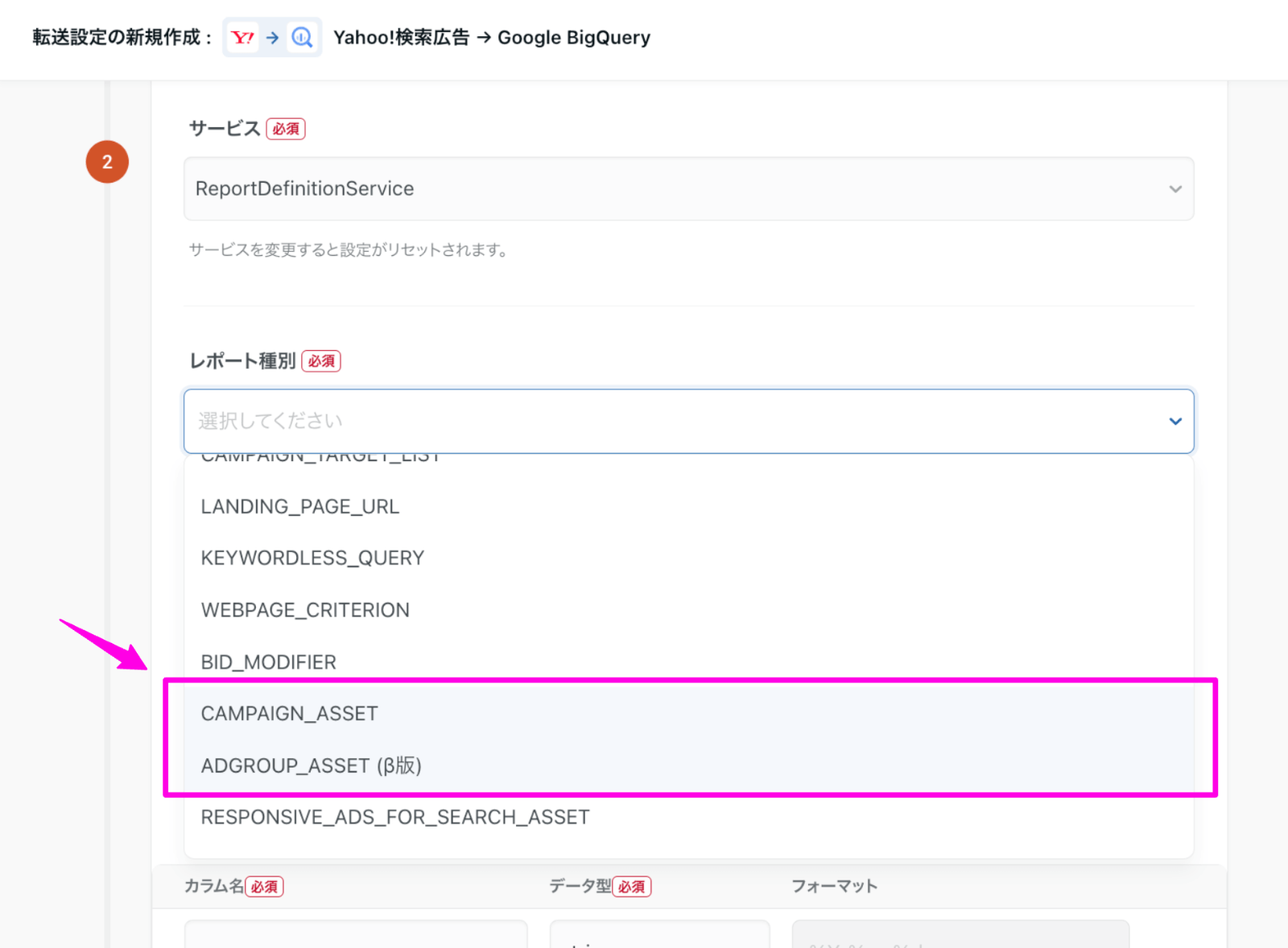
Task: Open the データ型 dropdown below header
Action: (659, 934)
